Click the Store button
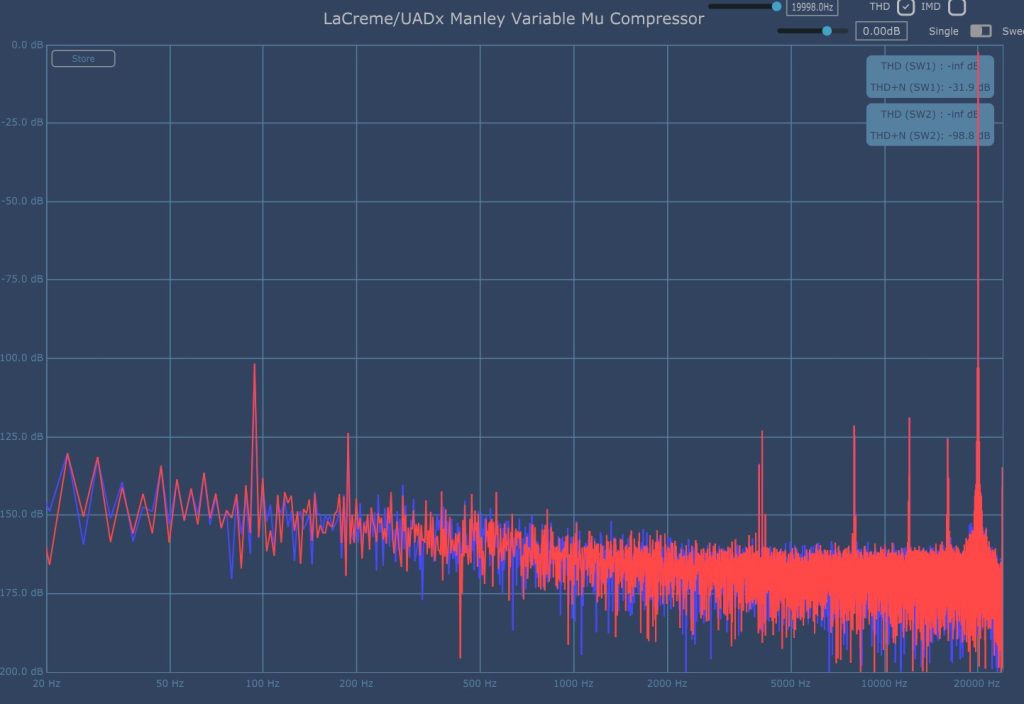 [x=83, y=59]
